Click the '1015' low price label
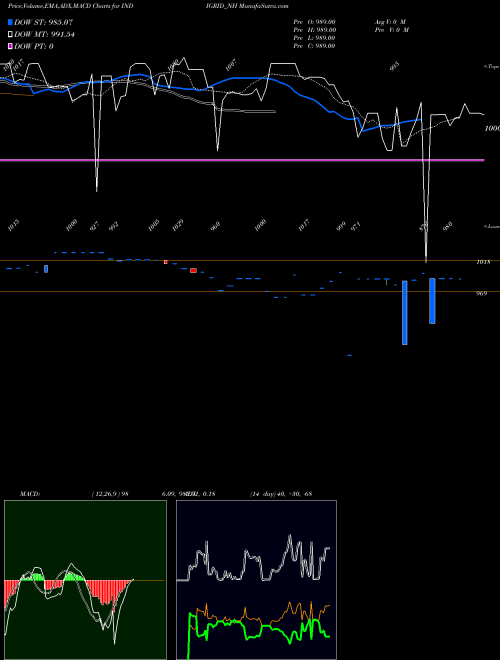The width and height of the screenshot is (500, 660). pos(13,225)
